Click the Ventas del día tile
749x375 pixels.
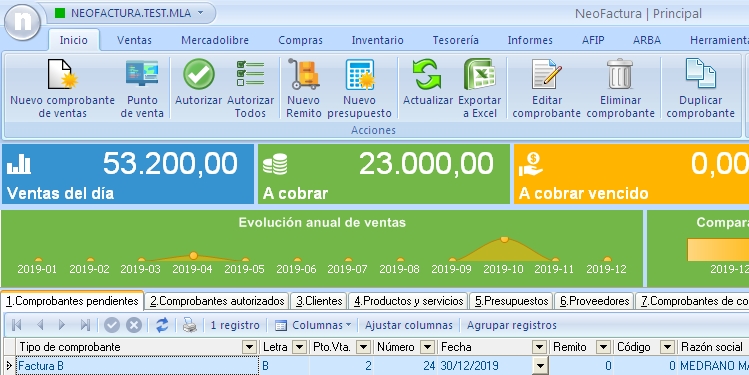[x=128, y=174]
